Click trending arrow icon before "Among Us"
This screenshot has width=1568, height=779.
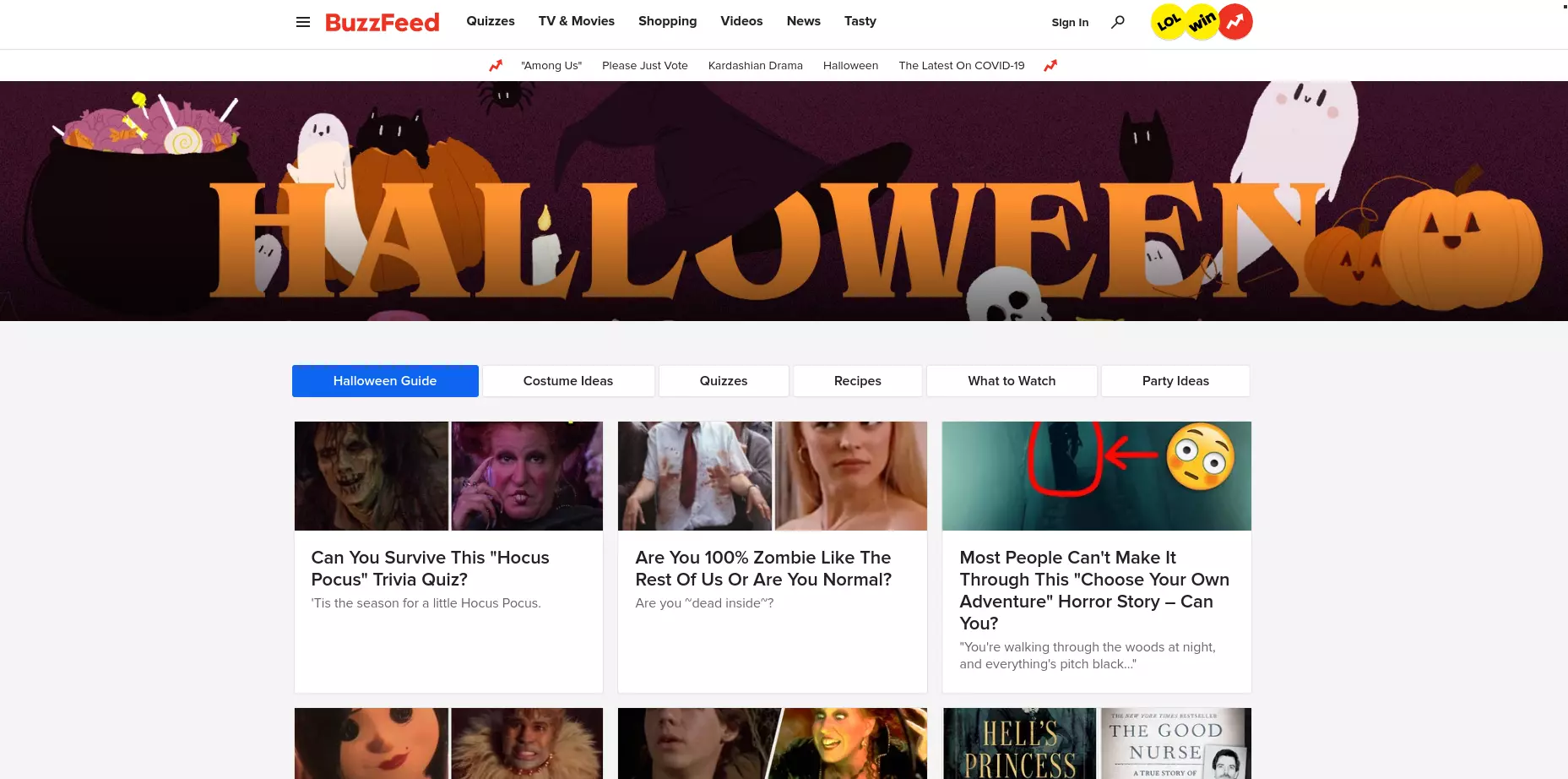496,65
